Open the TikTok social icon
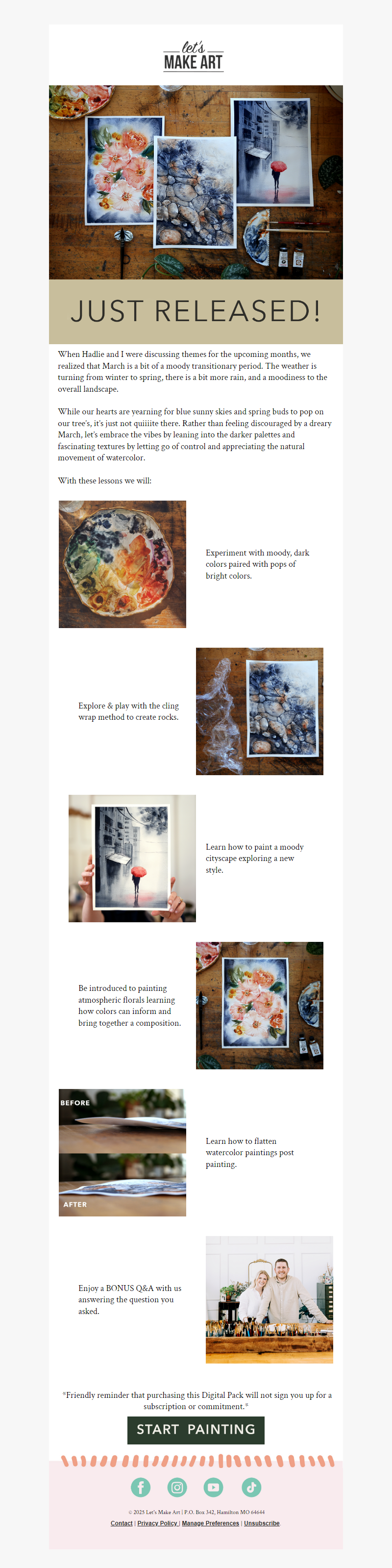 251,1487
